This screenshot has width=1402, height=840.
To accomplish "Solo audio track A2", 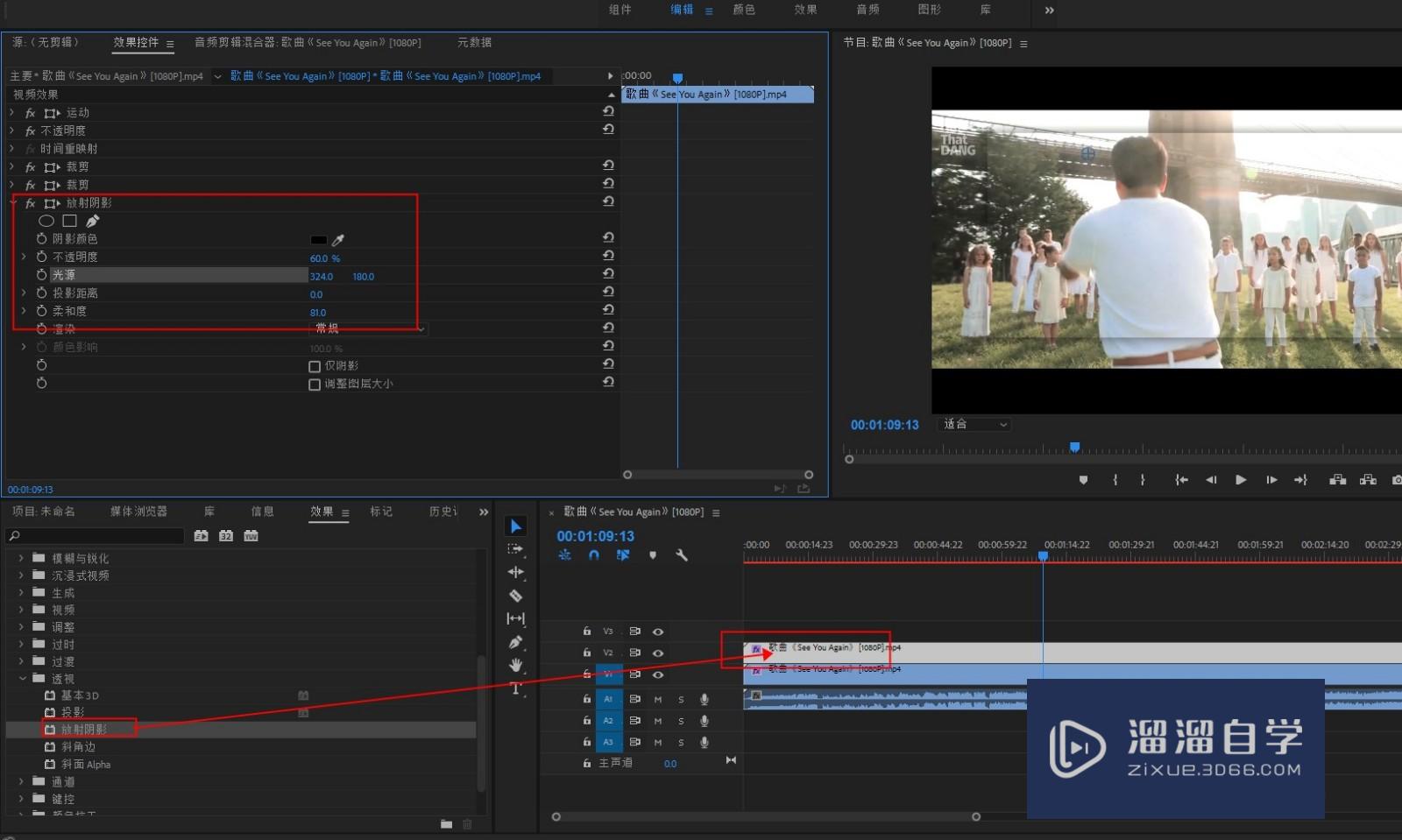I will tap(681, 721).
